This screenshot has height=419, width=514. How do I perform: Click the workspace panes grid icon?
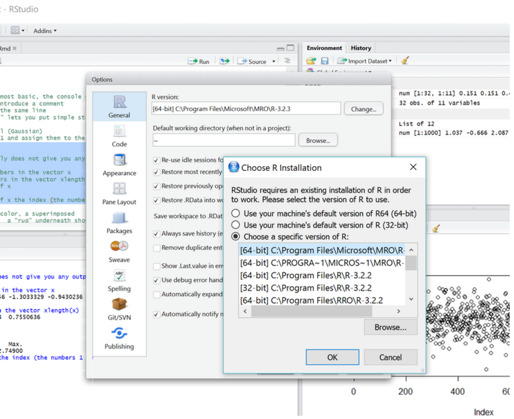[15, 30]
